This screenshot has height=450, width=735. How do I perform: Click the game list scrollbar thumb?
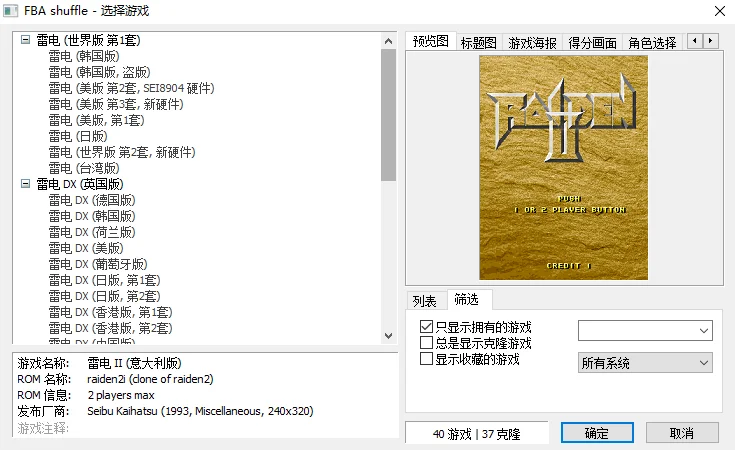(x=388, y=115)
